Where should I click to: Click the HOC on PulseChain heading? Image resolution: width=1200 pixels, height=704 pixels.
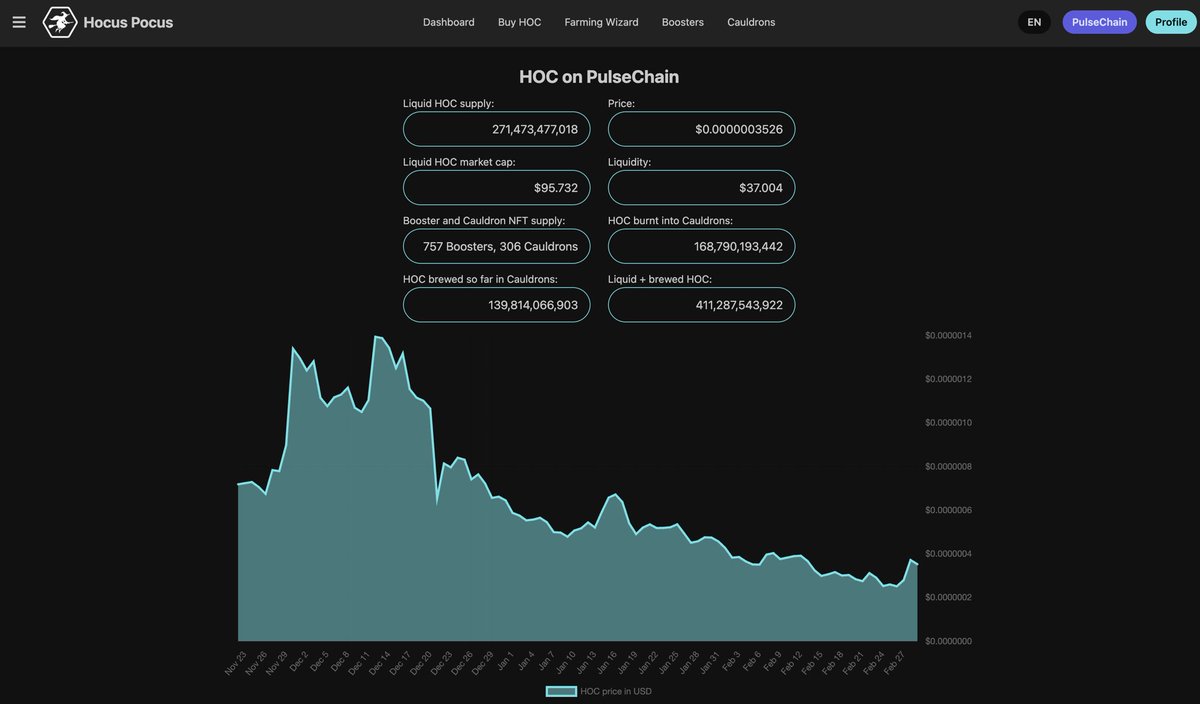click(x=599, y=76)
